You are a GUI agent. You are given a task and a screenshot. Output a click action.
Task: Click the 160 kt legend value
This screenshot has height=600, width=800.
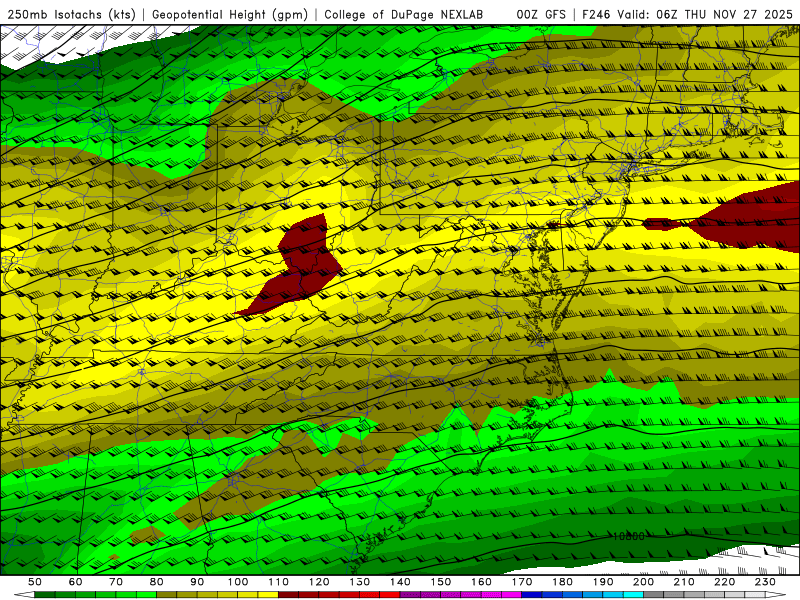(481, 582)
